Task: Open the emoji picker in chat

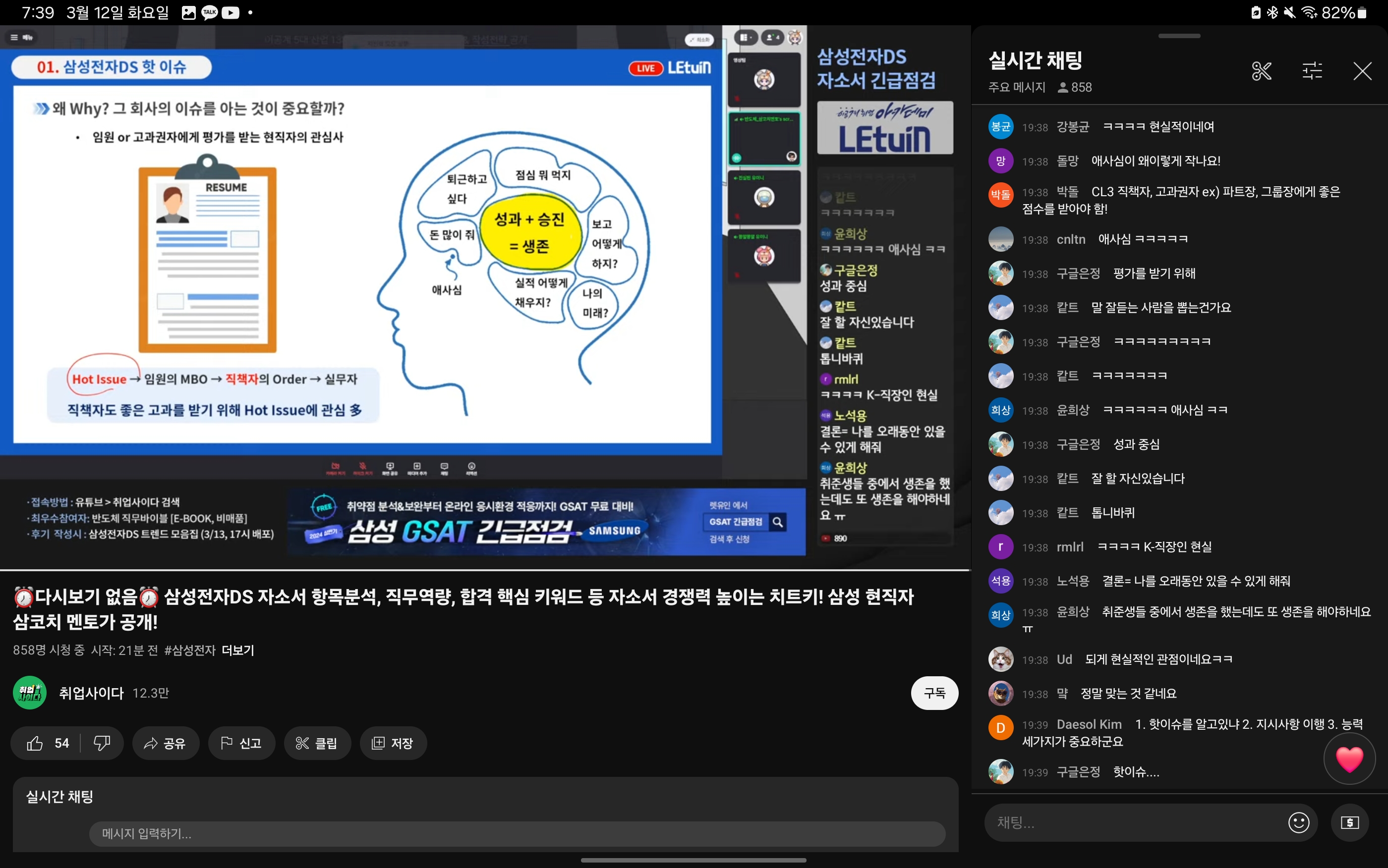Action: tap(1298, 822)
